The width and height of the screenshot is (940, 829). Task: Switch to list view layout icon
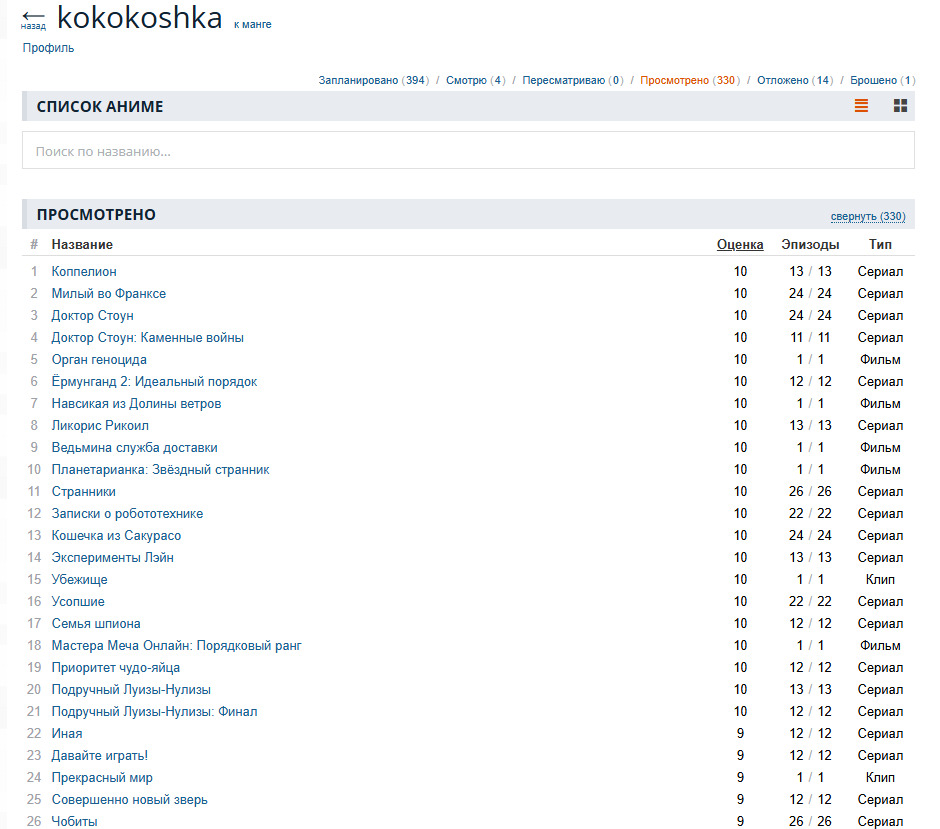(861, 106)
